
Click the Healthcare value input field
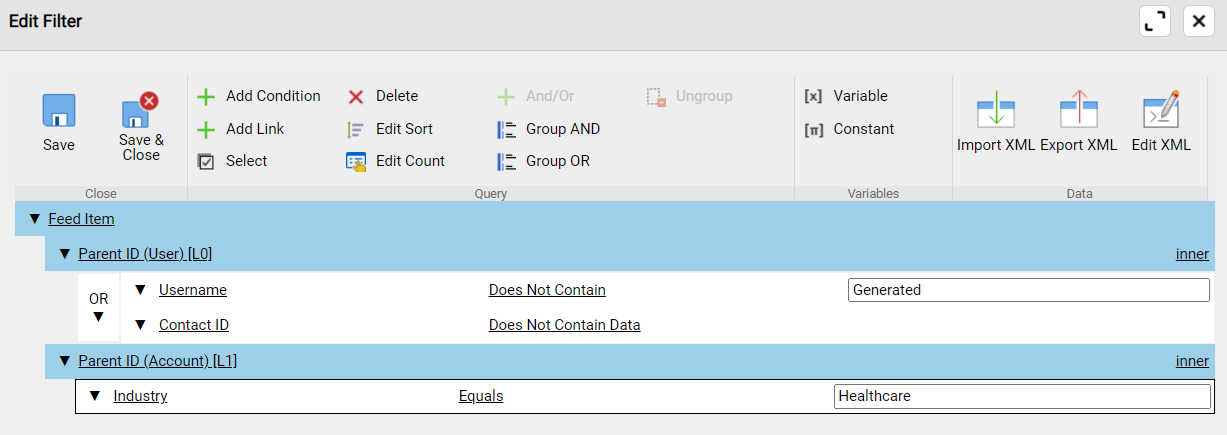click(1021, 396)
